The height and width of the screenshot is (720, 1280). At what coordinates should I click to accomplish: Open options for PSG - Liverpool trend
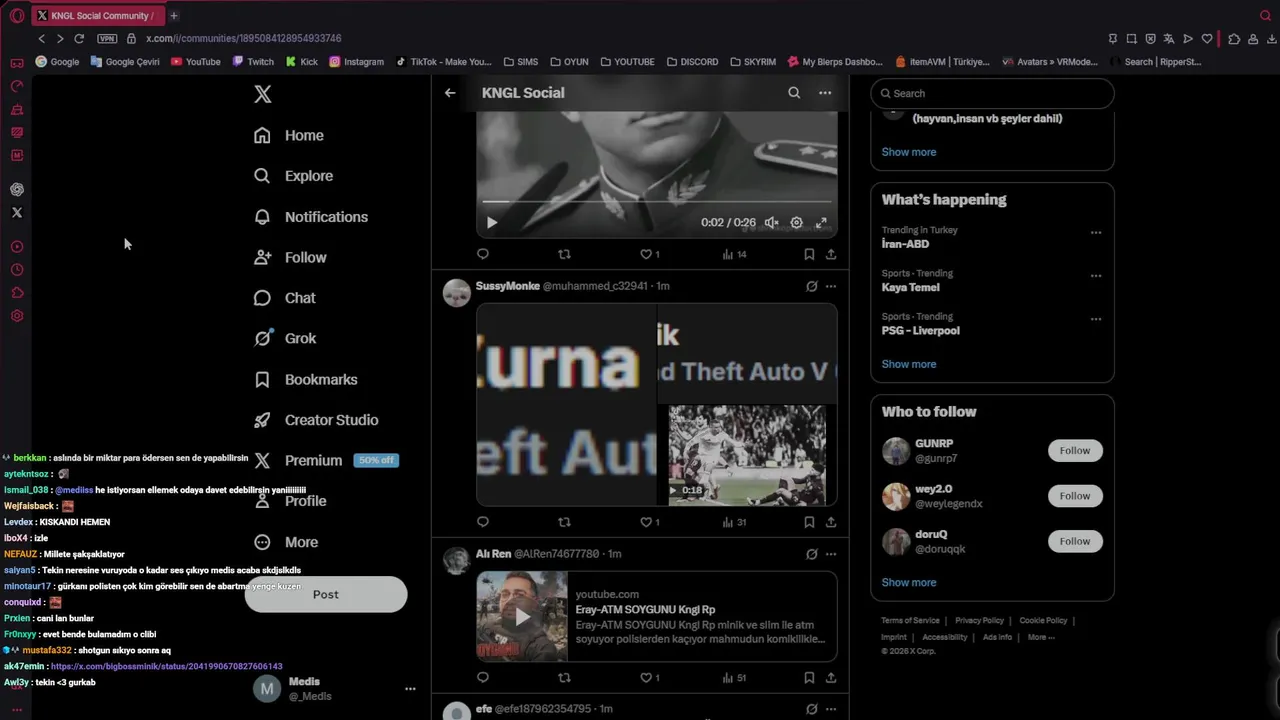coord(1096,320)
